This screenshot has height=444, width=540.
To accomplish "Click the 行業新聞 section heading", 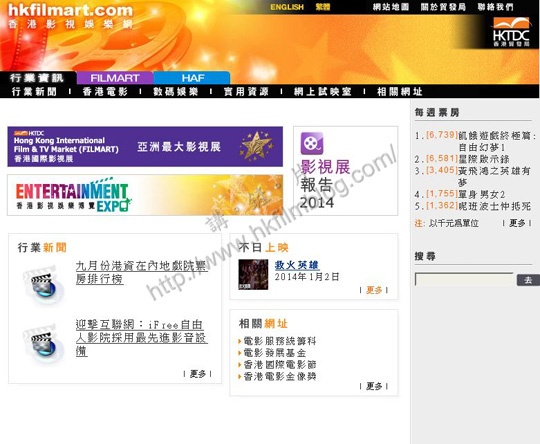I will (x=42, y=247).
